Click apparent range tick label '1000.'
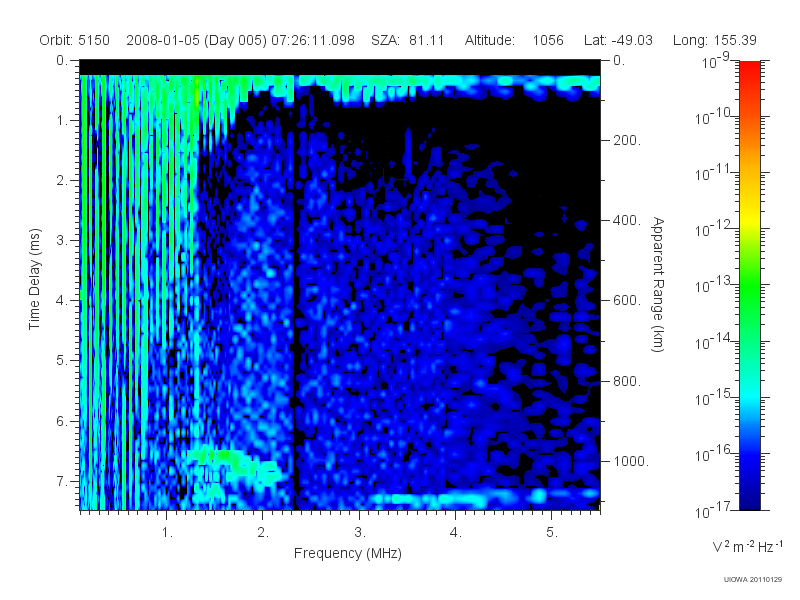 631,461
